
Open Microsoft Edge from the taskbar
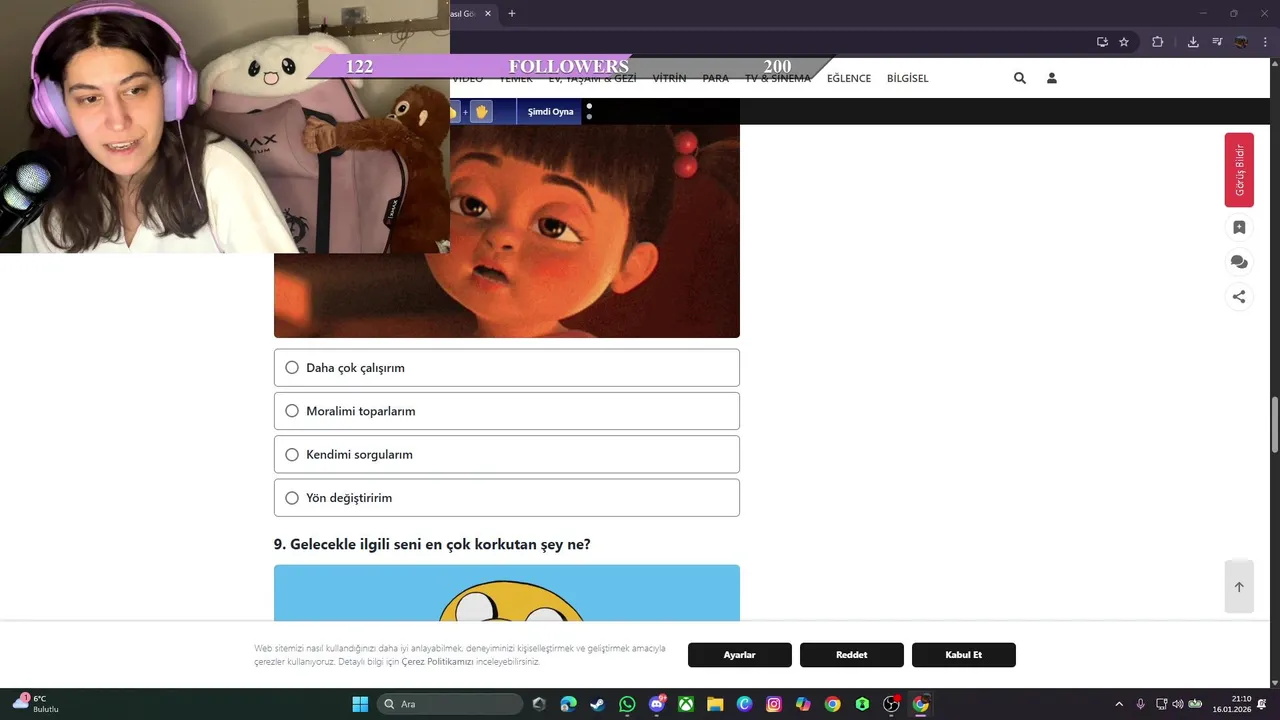(x=569, y=704)
